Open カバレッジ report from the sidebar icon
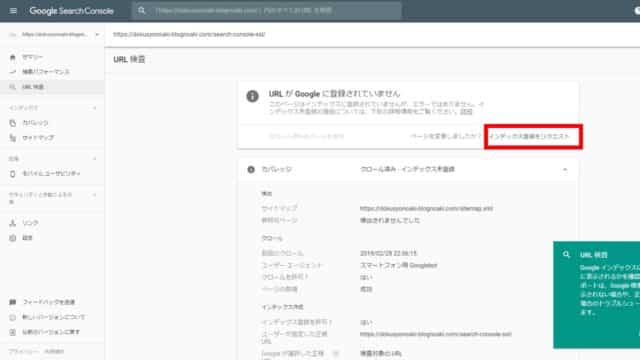 [x=13, y=123]
